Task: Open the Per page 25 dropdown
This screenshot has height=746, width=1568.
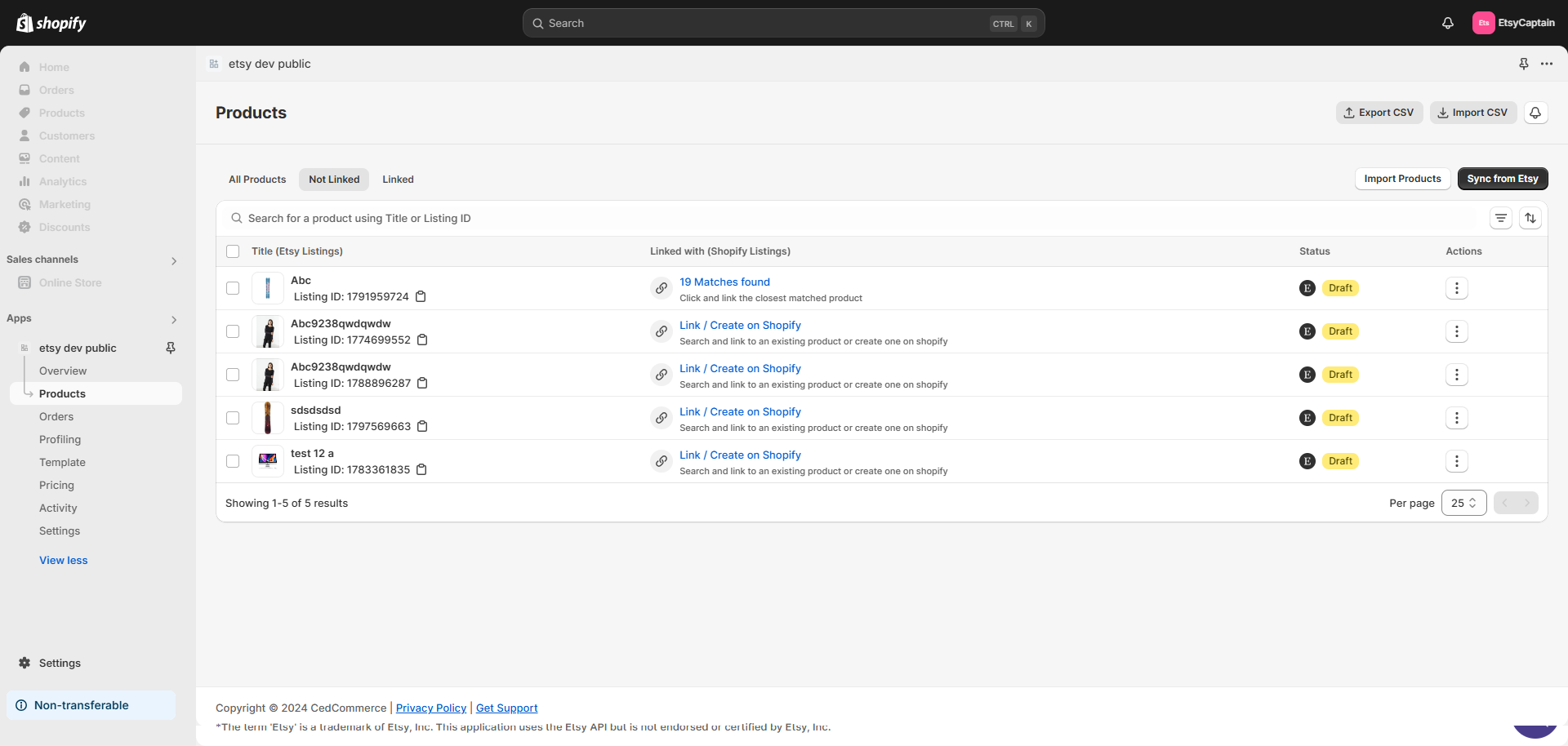Action: pos(1464,503)
